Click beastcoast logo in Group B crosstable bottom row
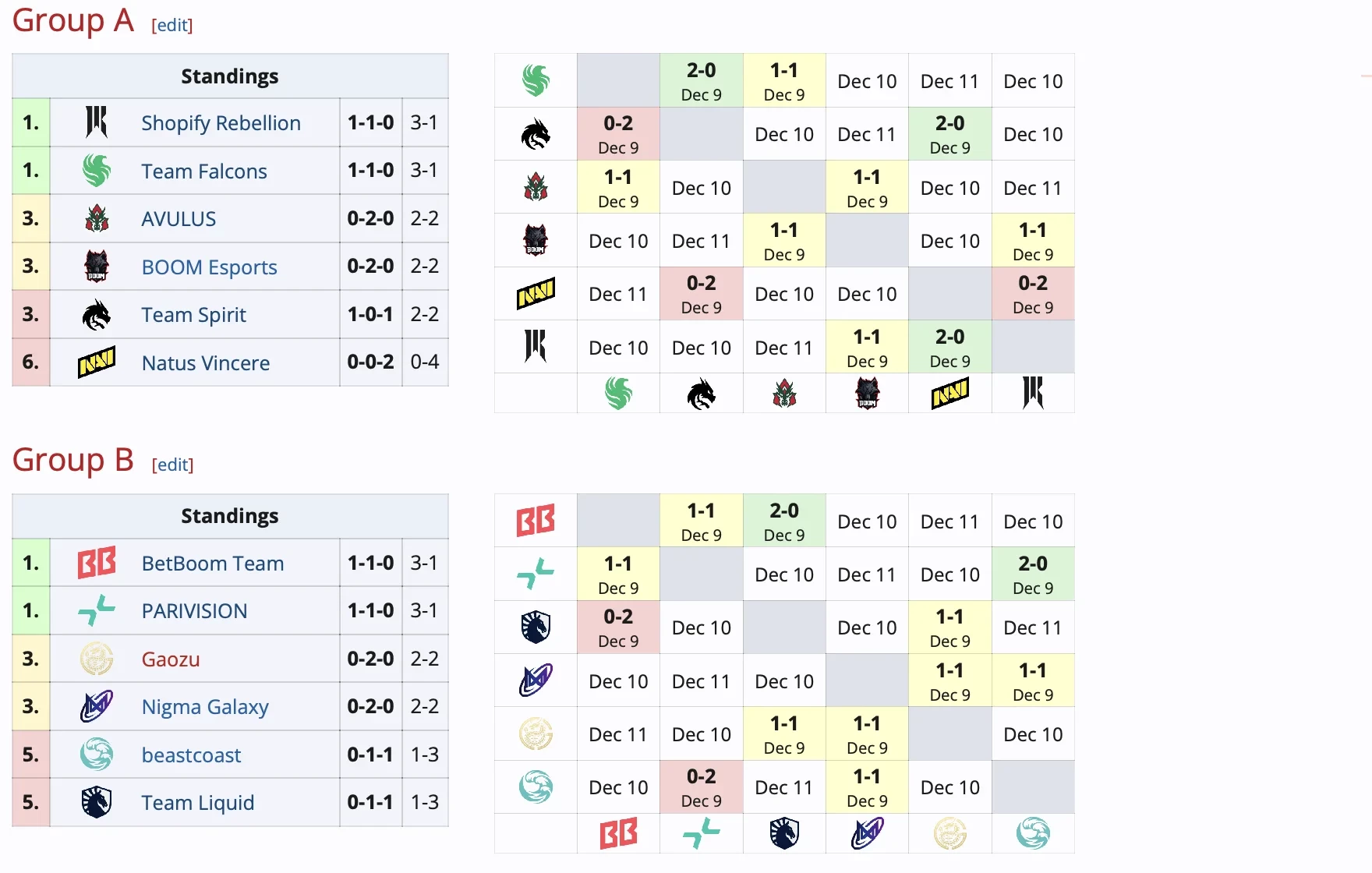Screen dimensions: 1372x873 pos(1033,833)
